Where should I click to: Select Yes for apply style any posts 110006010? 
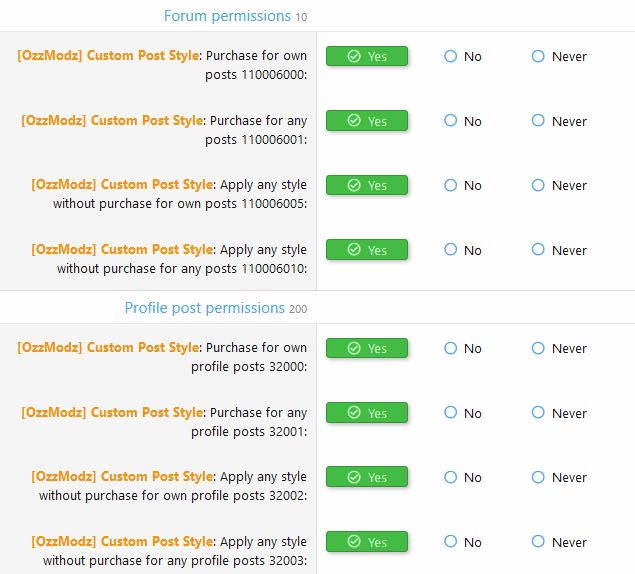click(x=366, y=250)
